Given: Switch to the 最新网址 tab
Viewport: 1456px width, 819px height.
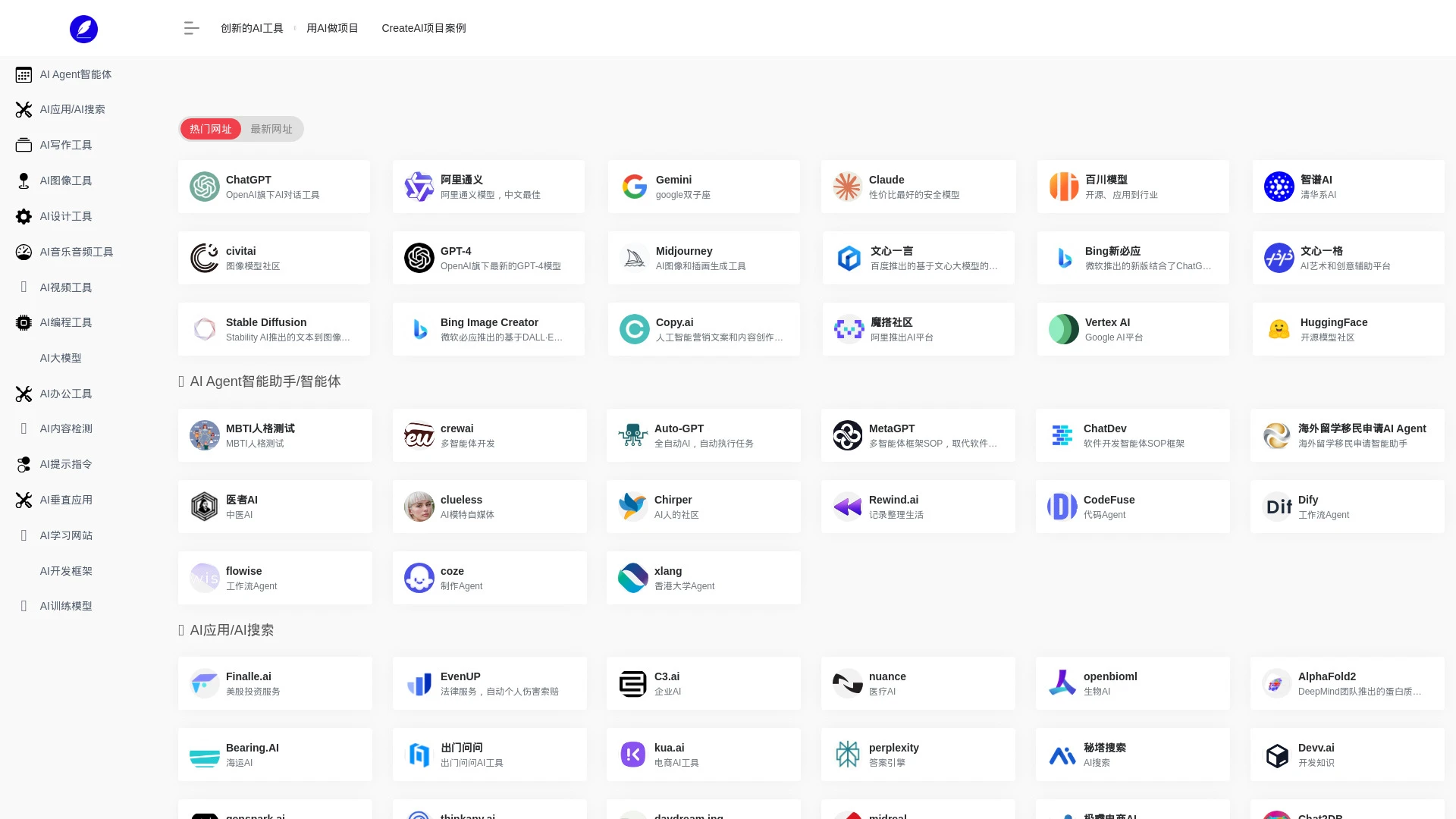Looking at the screenshot, I should pyautogui.click(x=271, y=129).
